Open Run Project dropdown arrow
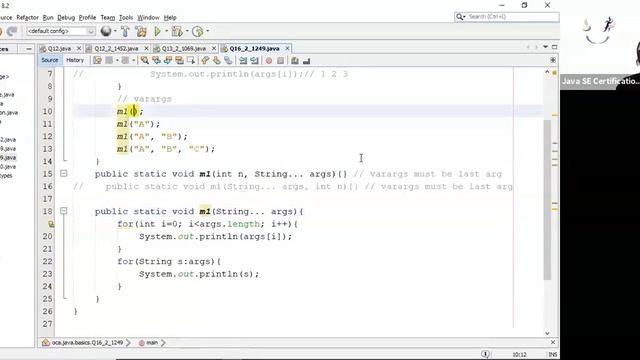The width and height of the screenshot is (640, 360). tap(166, 31)
